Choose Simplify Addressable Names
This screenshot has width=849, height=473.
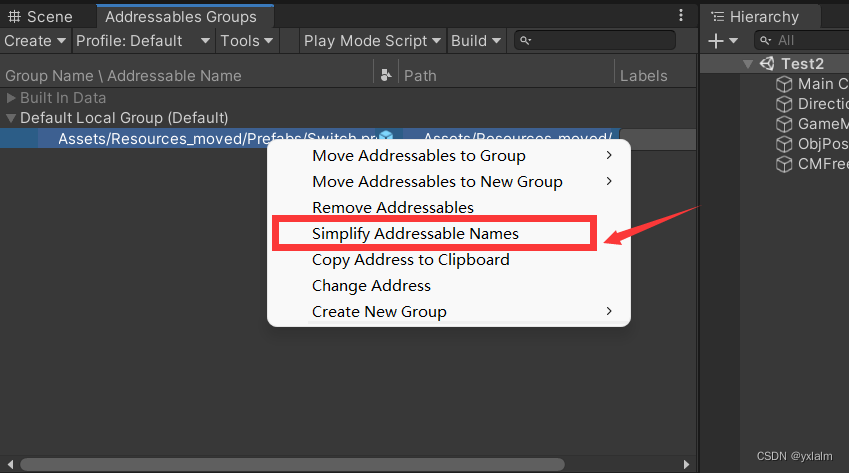[415, 233]
